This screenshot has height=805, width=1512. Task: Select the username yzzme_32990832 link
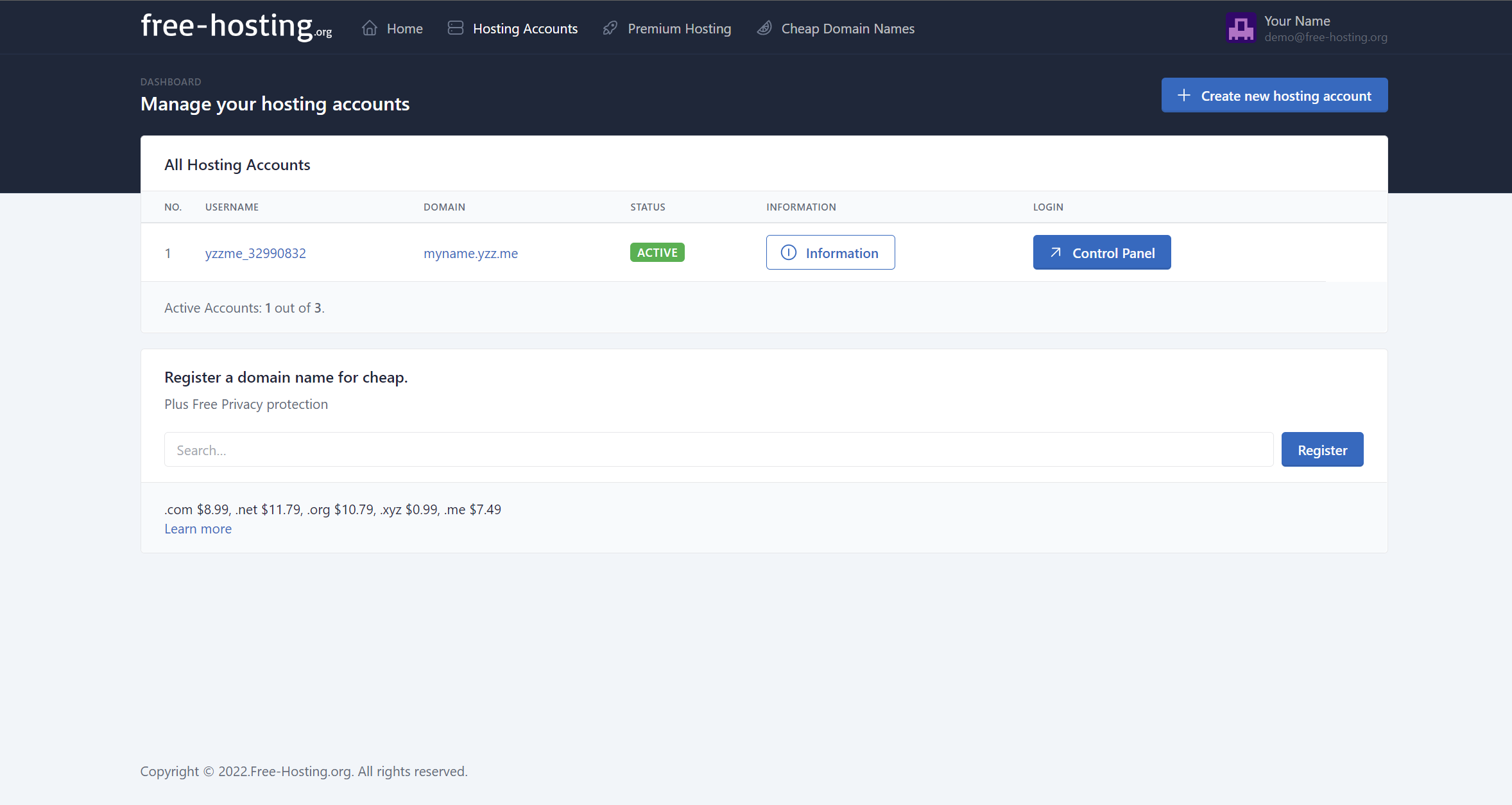[x=255, y=253]
